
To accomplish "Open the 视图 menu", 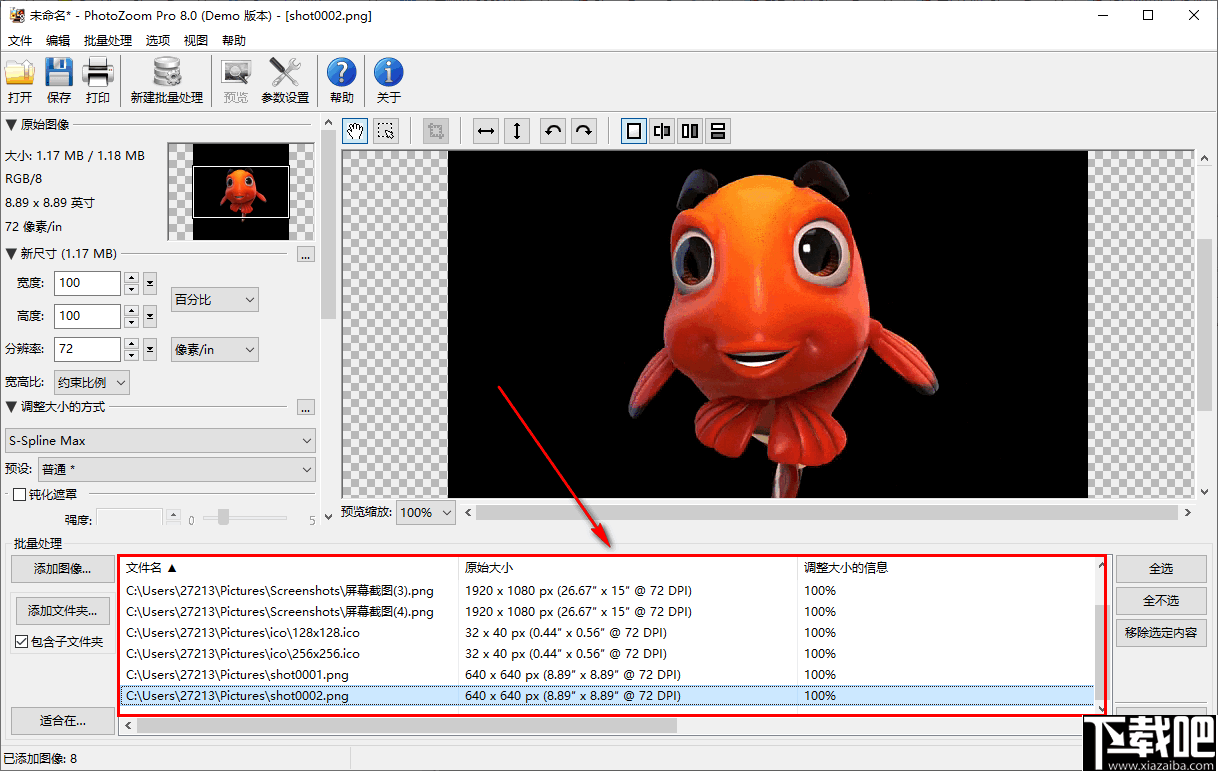I will (x=195, y=41).
